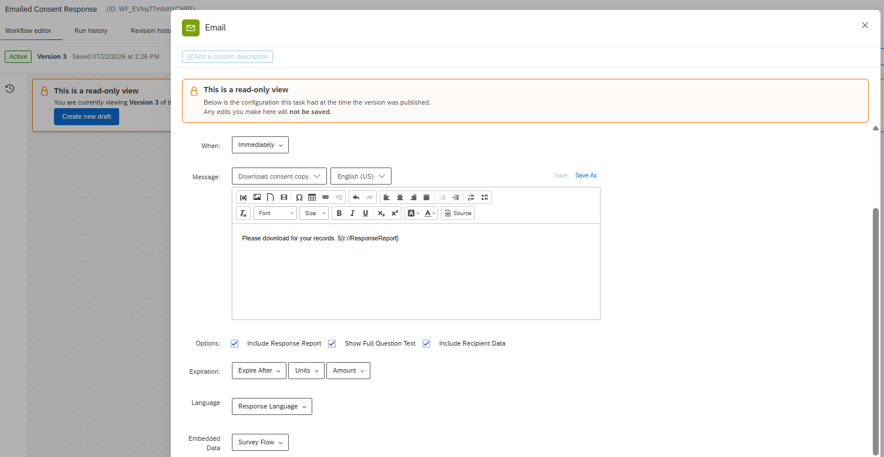Open revision history clock icon in sidebar
This screenshot has height=457, width=884.
[9, 89]
